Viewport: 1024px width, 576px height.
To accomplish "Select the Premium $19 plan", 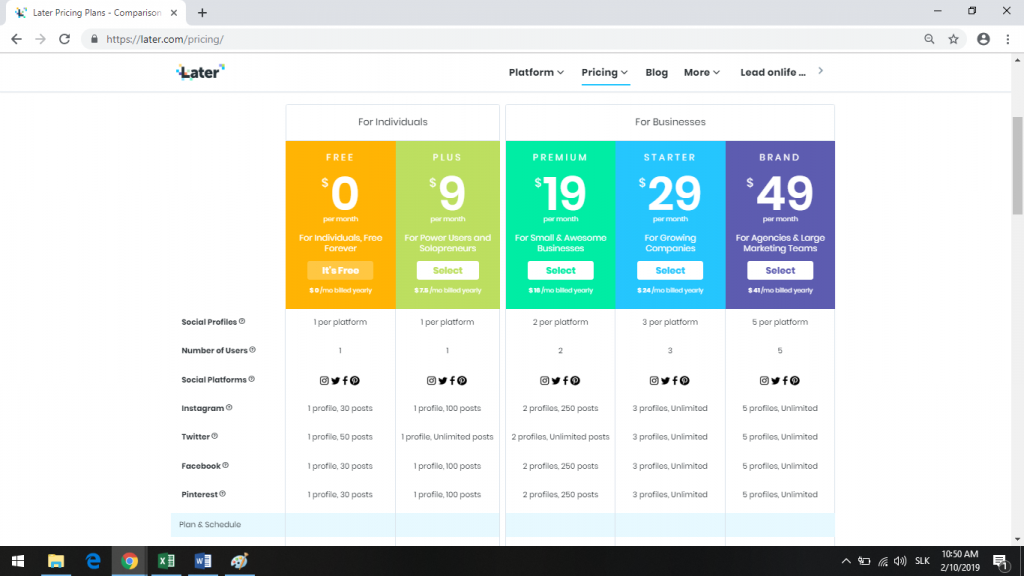I will click(x=560, y=270).
